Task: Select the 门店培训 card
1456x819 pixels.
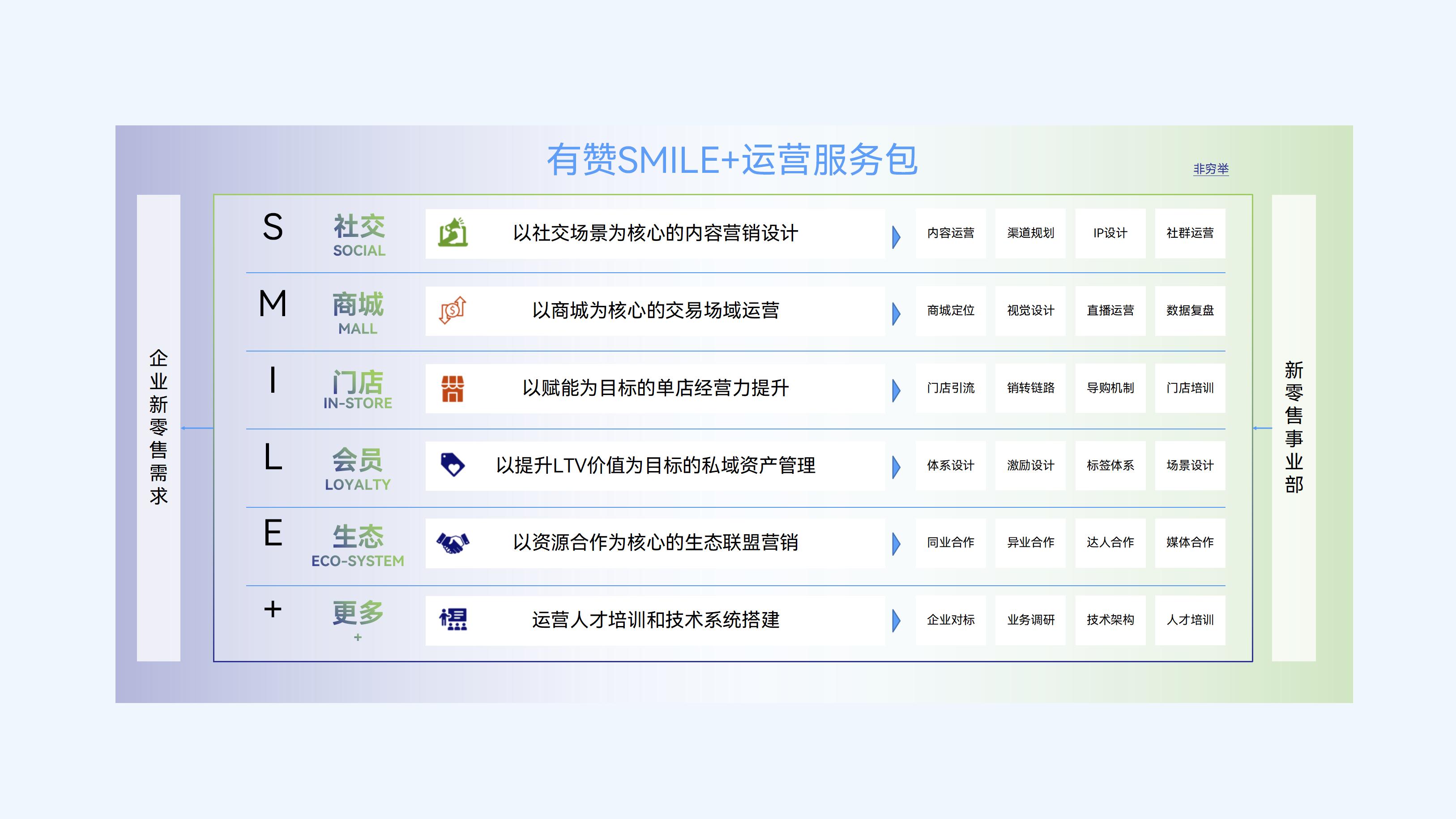Action: coord(1190,388)
